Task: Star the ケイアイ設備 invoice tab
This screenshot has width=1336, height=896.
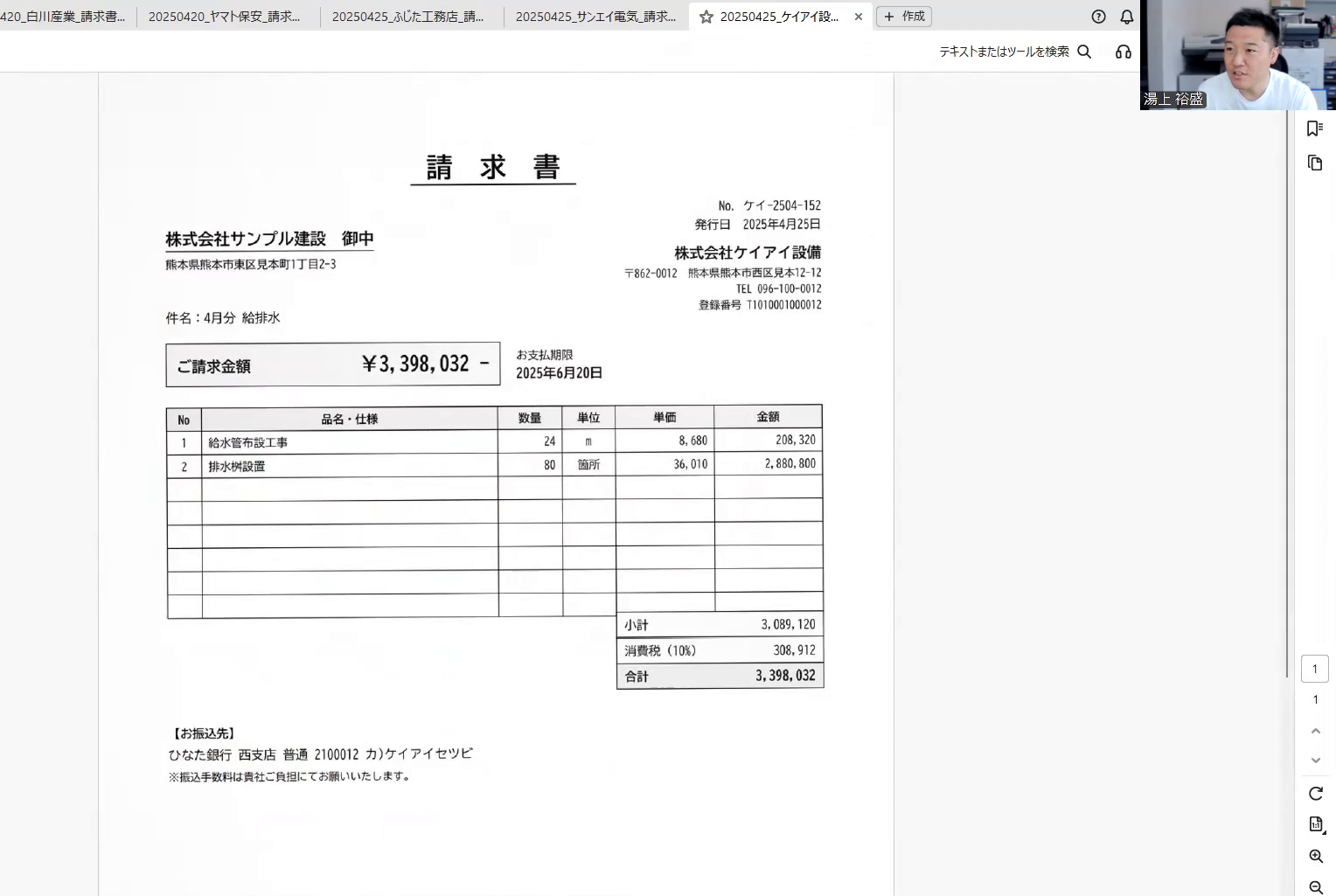Action: [x=706, y=17]
